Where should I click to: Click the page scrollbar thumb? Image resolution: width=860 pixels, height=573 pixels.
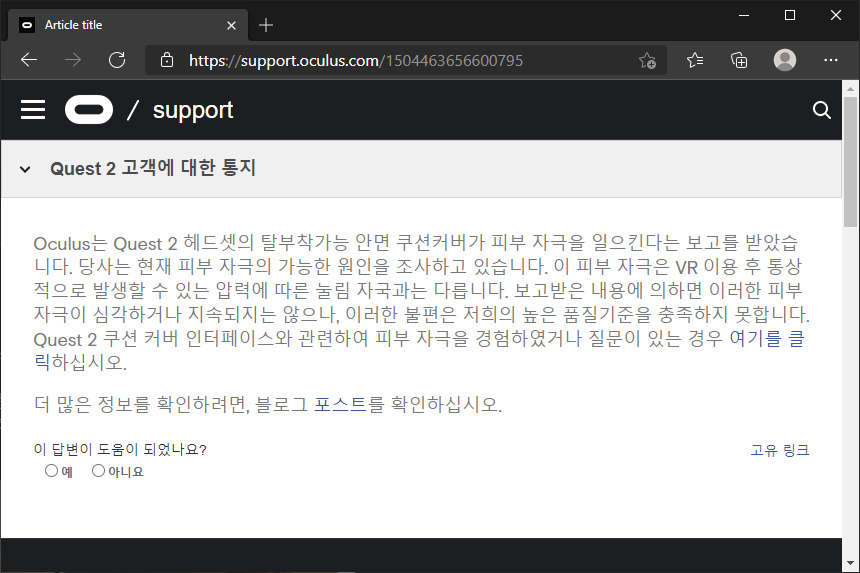point(851,162)
